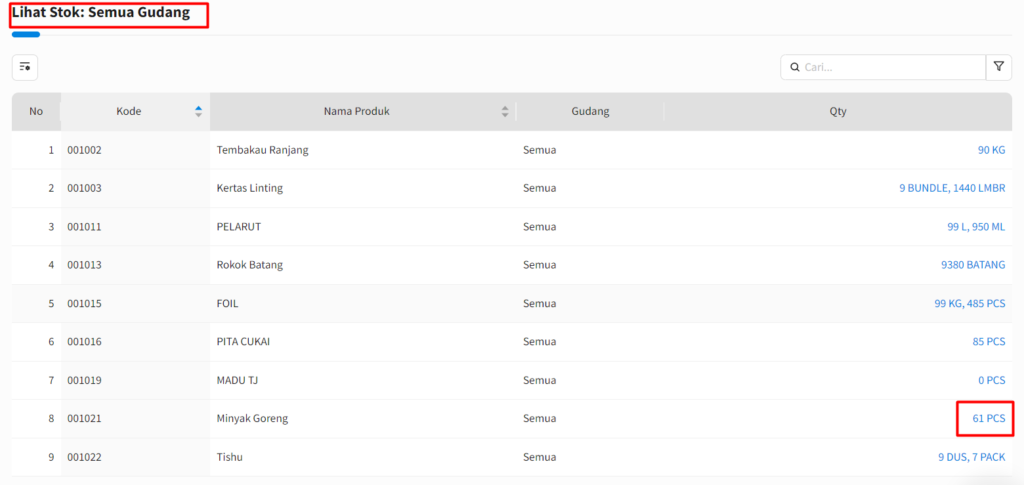The width and height of the screenshot is (1024, 485).
Task: Click product code 001022
Action: [84, 458]
